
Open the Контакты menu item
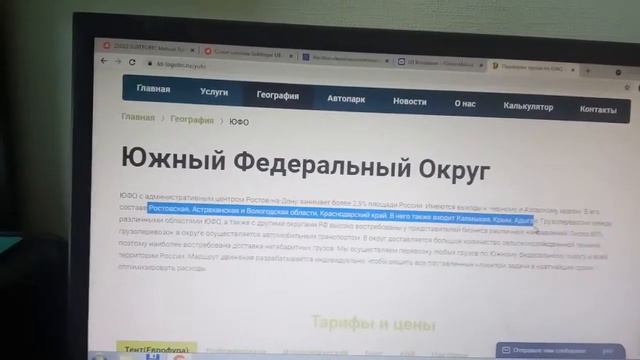[x=598, y=110]
